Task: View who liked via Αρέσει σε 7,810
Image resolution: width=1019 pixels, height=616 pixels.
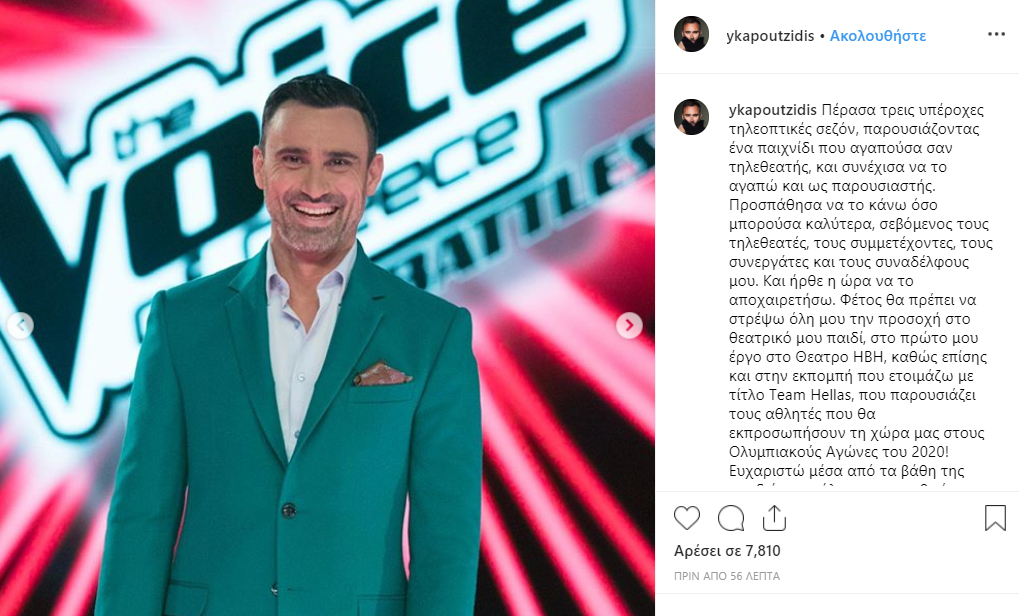Action: [x=727, y=551]
